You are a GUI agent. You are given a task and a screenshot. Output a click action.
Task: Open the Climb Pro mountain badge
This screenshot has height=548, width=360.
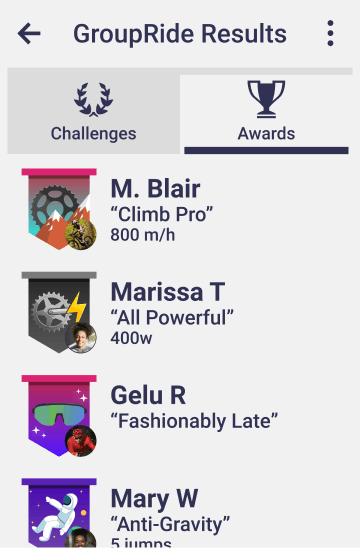click(59, 209)
